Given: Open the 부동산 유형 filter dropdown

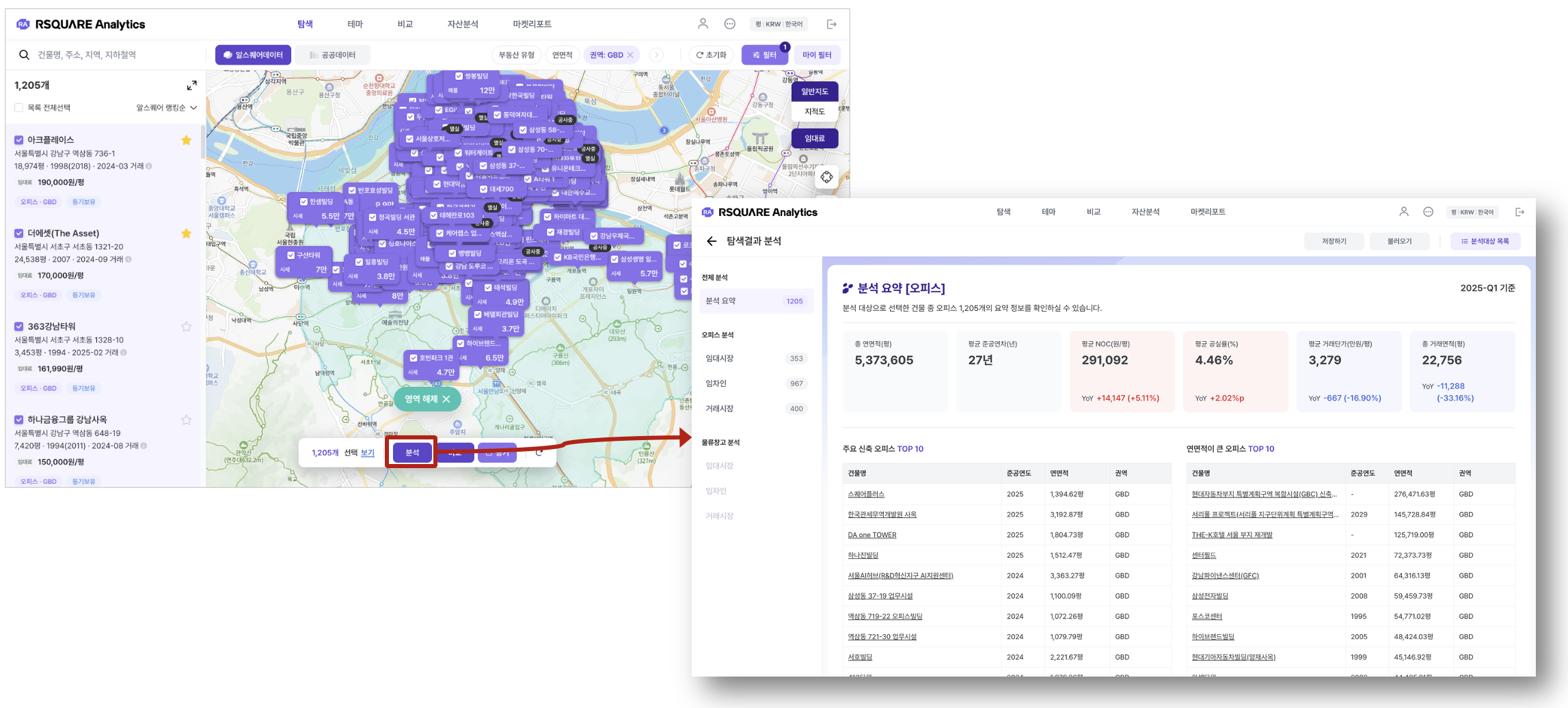Looking at the screenshot, I should [x=516, y=55].
